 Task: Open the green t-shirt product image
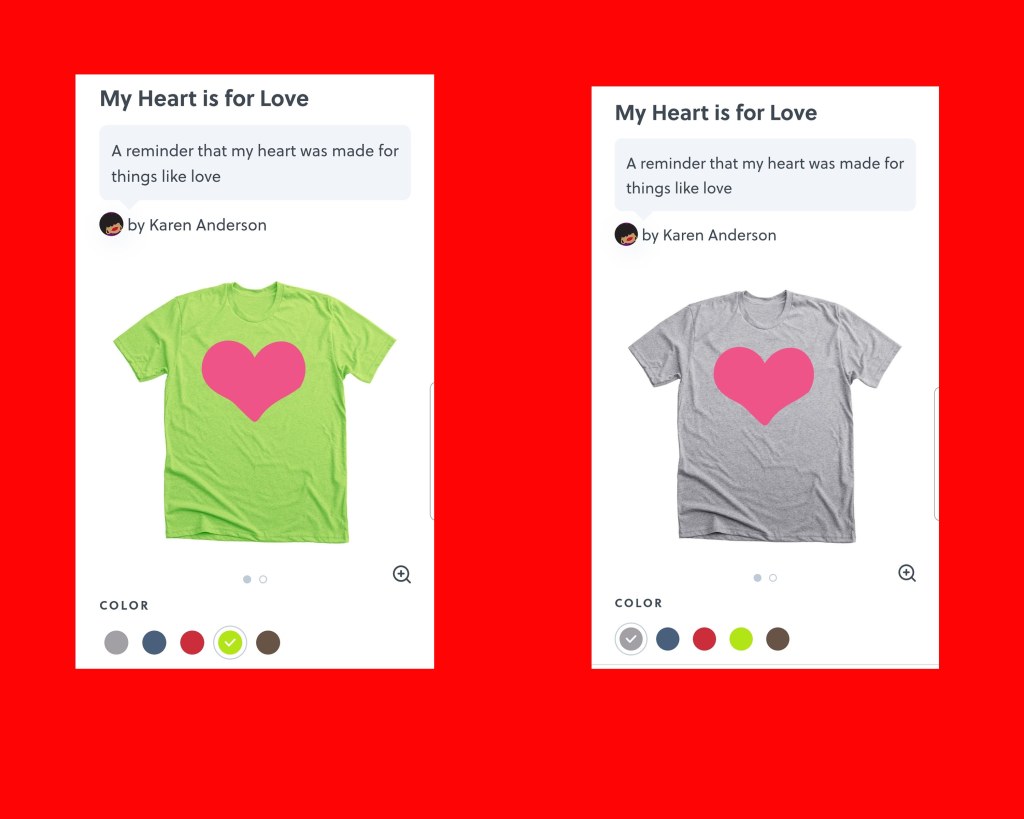point(255,411)
